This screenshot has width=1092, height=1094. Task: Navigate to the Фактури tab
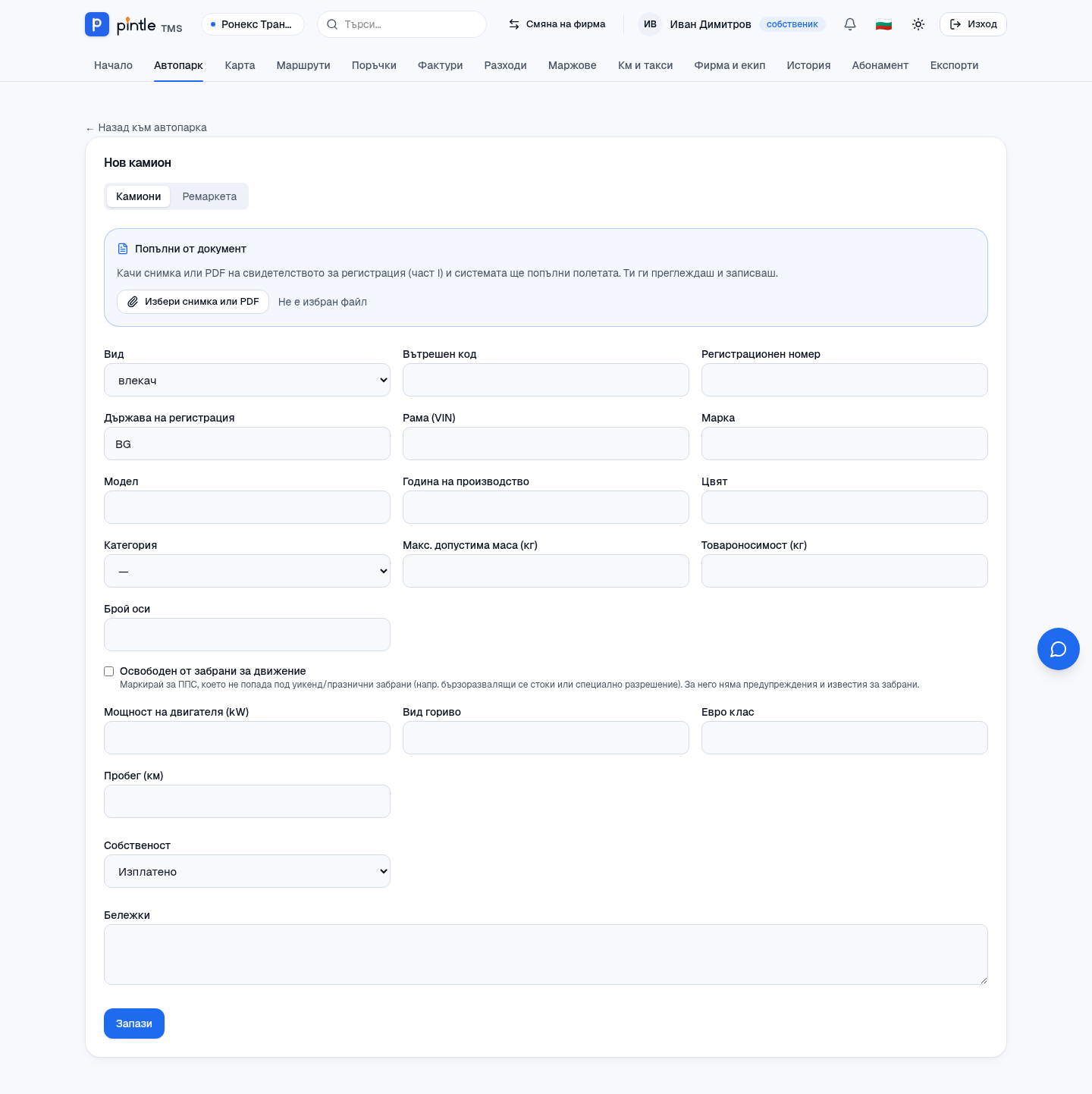[x=441, y=65]
